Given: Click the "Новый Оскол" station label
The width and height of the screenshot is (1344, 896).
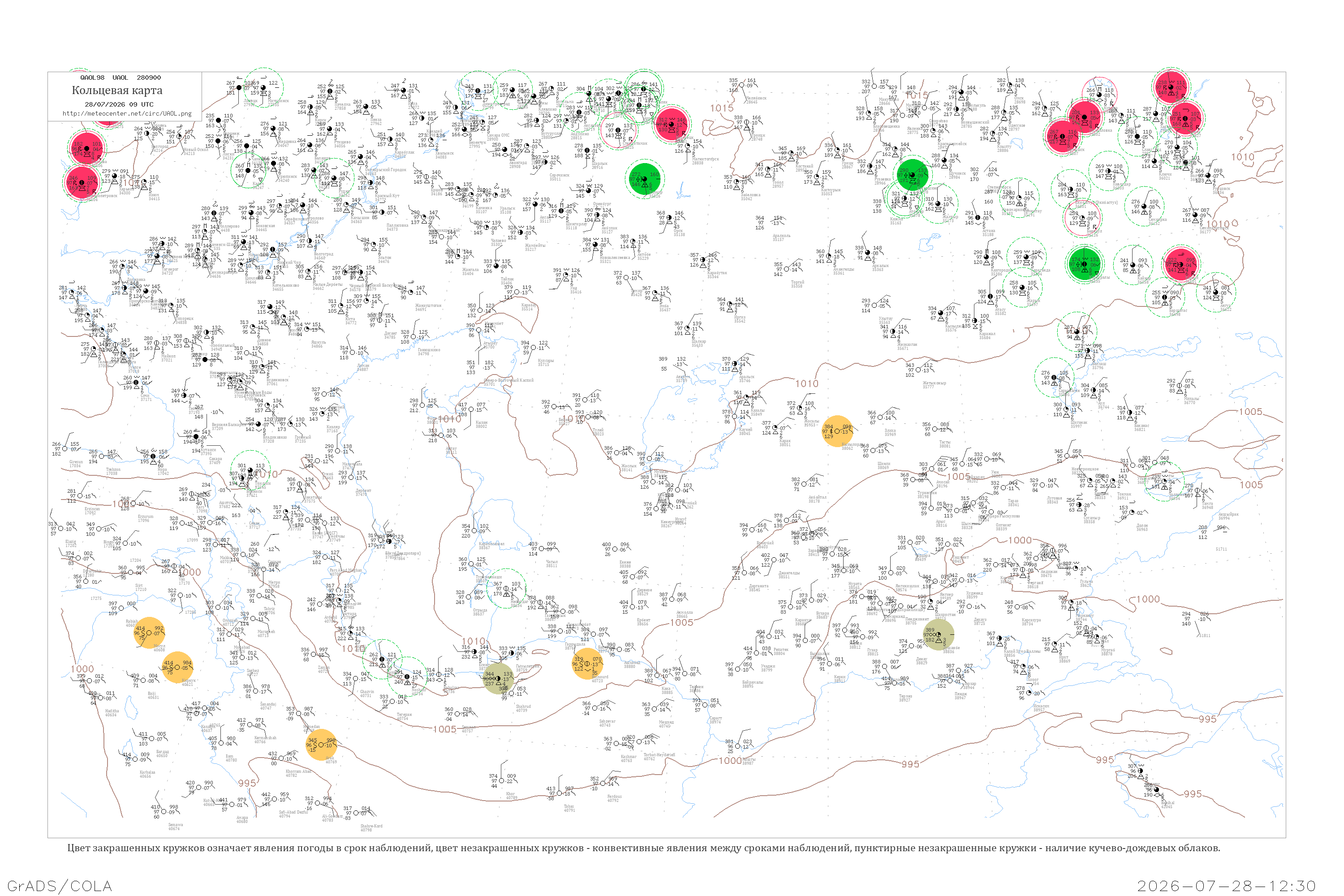Looking at the screenshot, I should tap(196, 150).
